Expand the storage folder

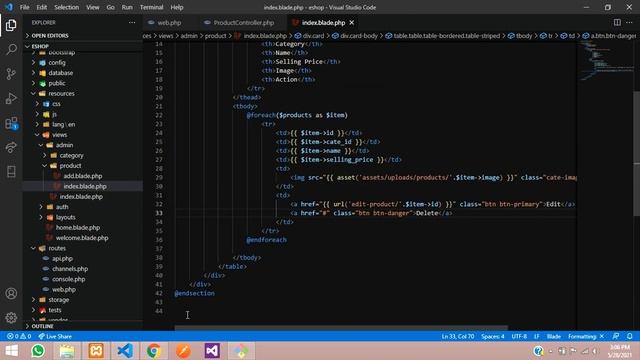59,300
